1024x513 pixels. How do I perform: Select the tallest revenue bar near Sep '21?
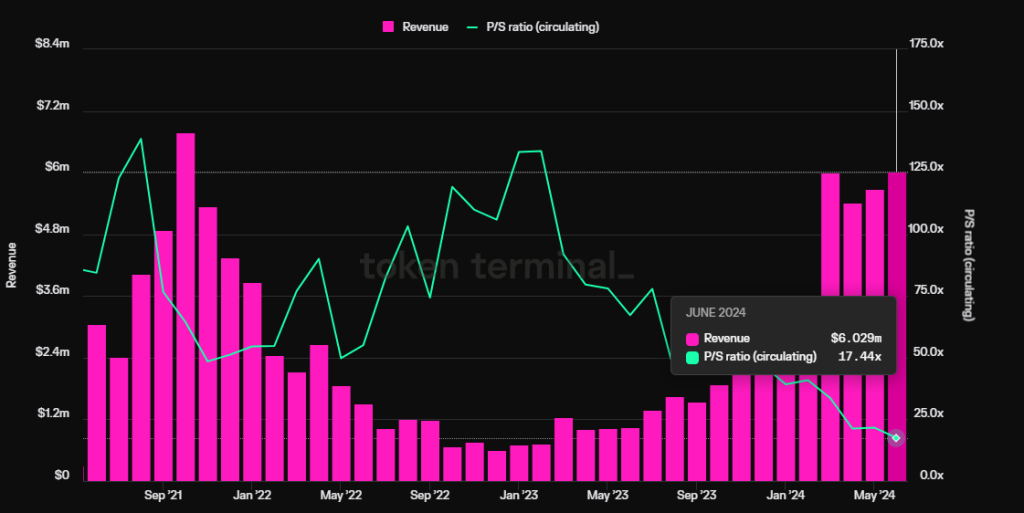pyautogui.click(x=185, y=307)
